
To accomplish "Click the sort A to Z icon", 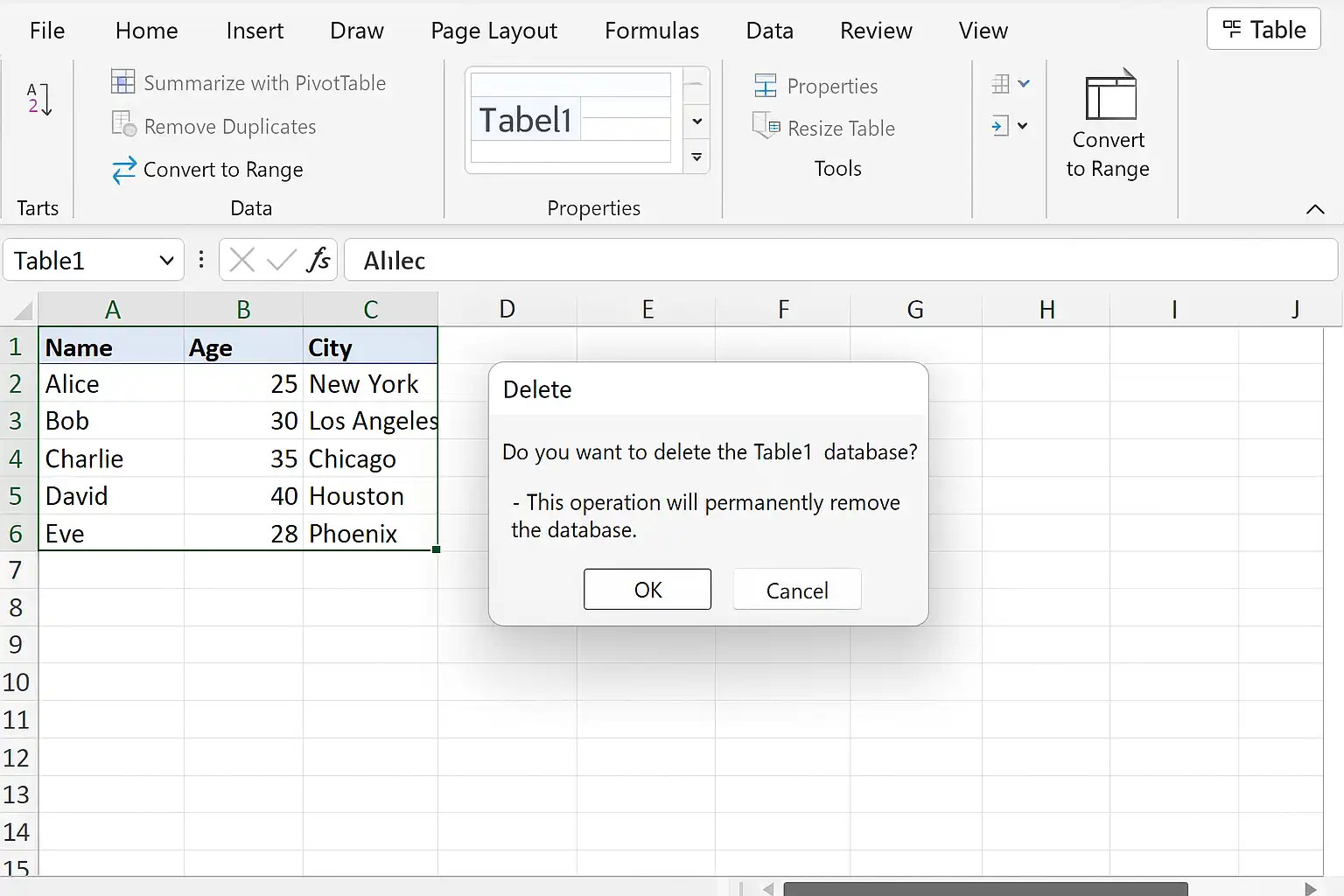I will click(38, 100).
